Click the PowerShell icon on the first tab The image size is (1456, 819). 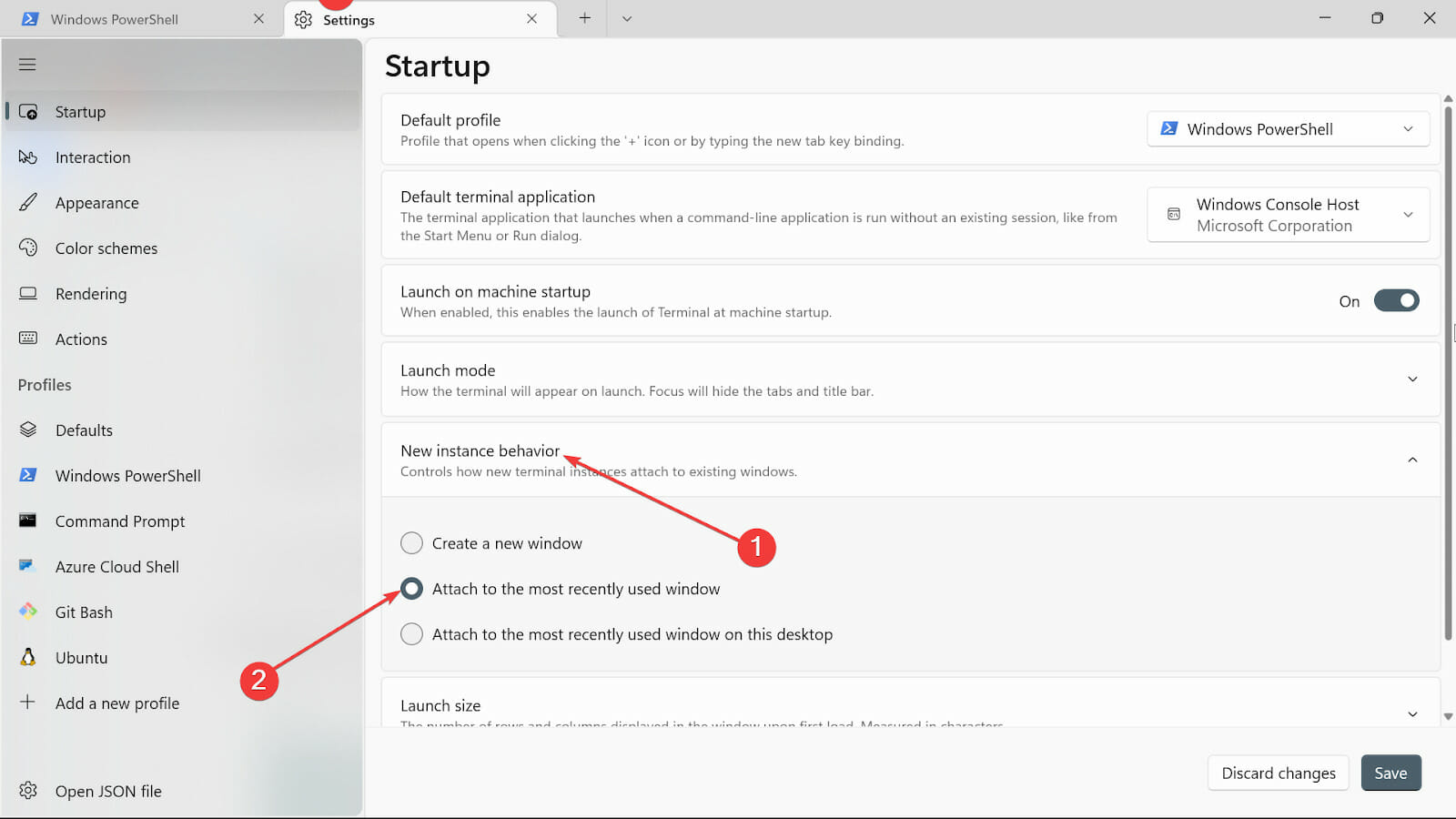30,19
